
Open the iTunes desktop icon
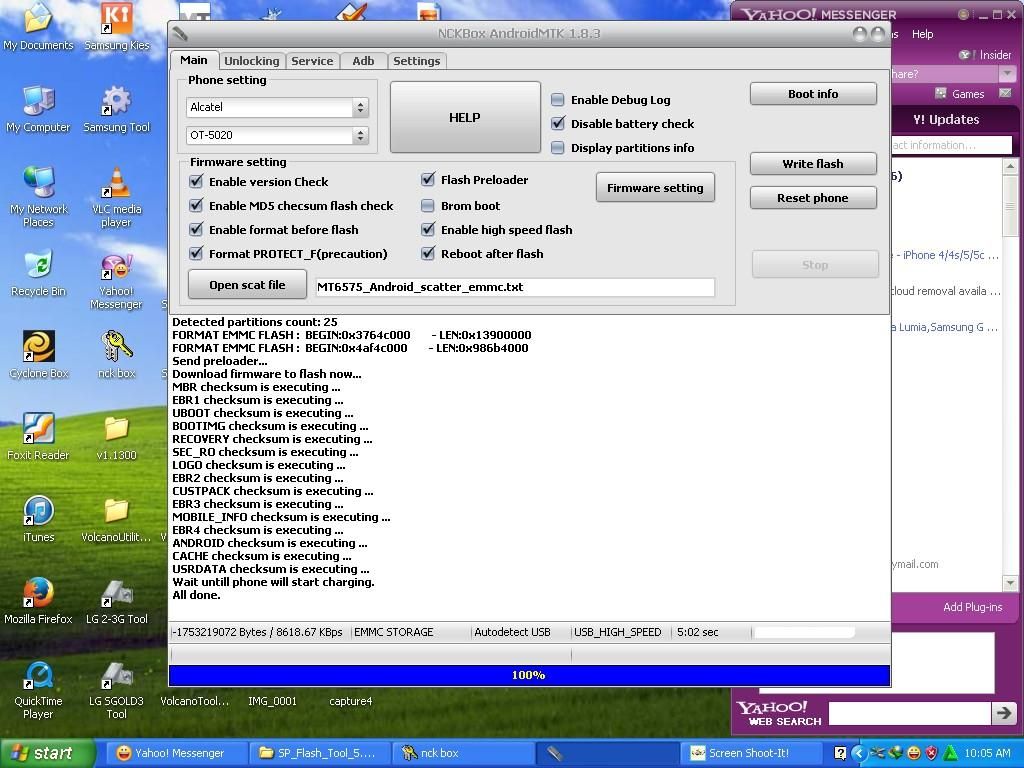(x=38, y=514)
